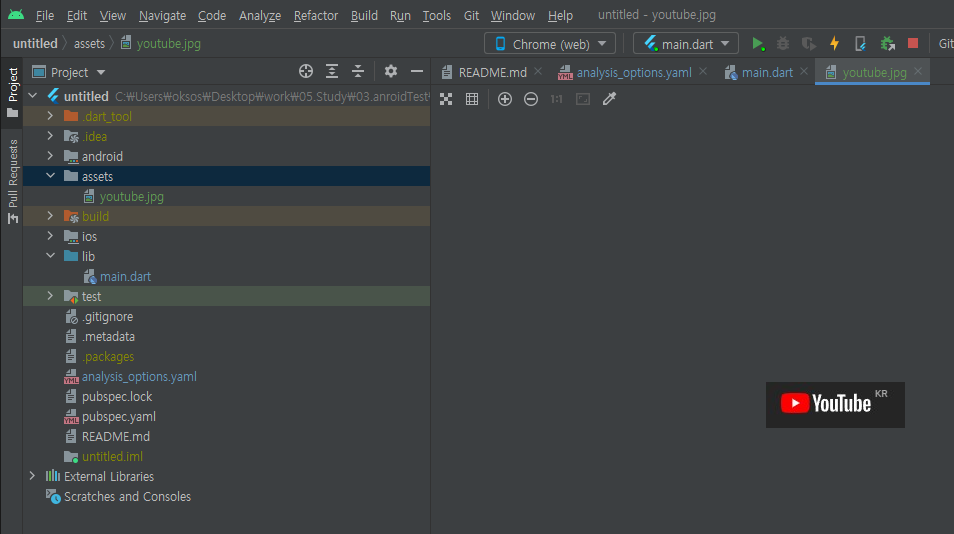
Task: Open the Project view dropdown
Action: click(69, 72)
